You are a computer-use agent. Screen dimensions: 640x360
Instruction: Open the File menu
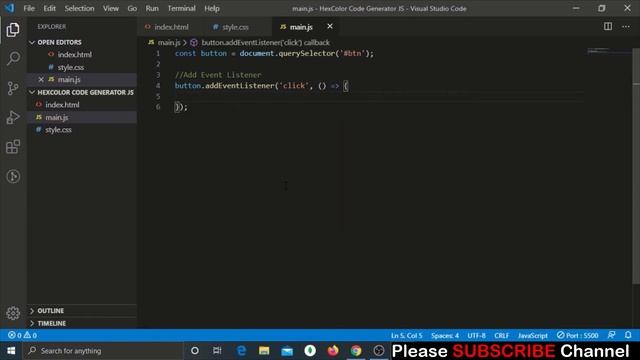tap(29, 8)
